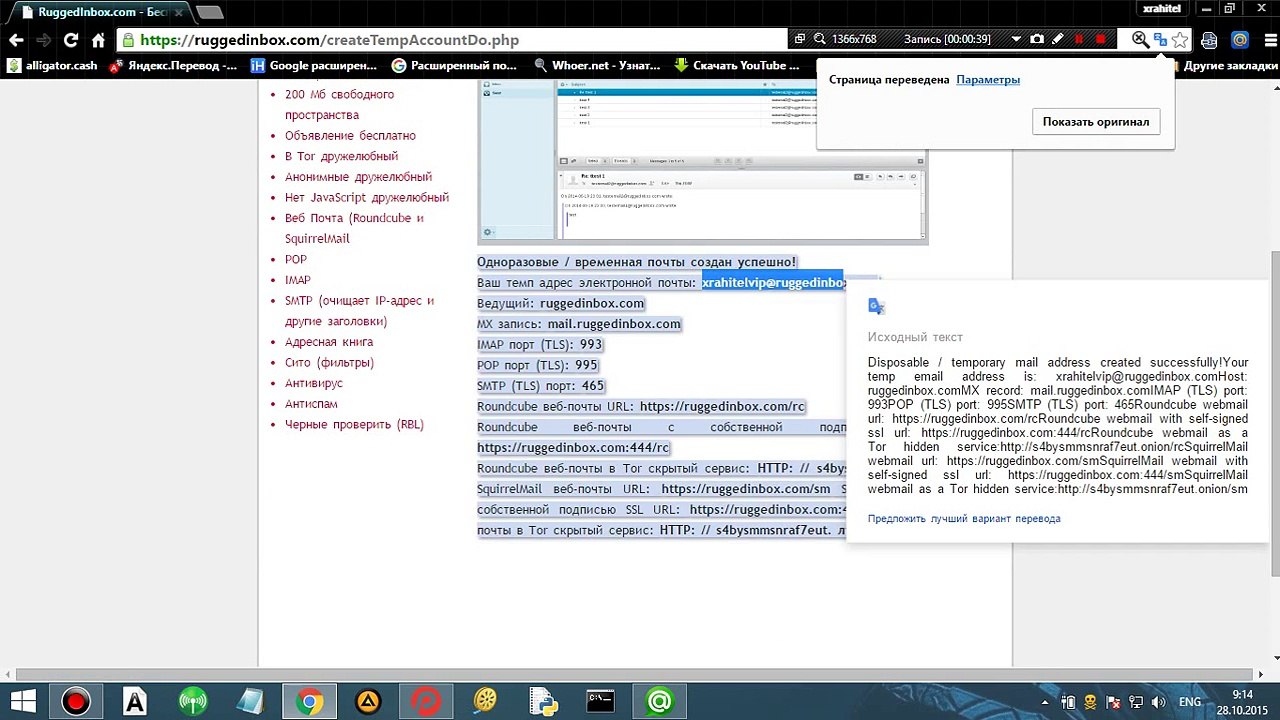Open the red circular-arrow app in taskbar
Image resolution: width=1280 pixels, height=720 pixels.
(426, 702)
